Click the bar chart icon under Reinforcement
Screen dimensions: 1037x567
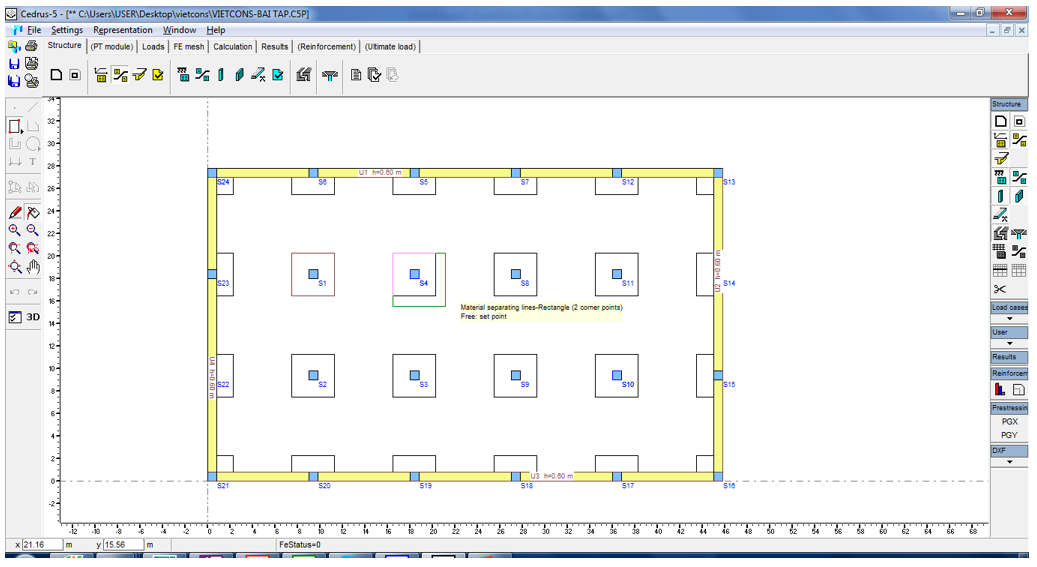[999, 390]
